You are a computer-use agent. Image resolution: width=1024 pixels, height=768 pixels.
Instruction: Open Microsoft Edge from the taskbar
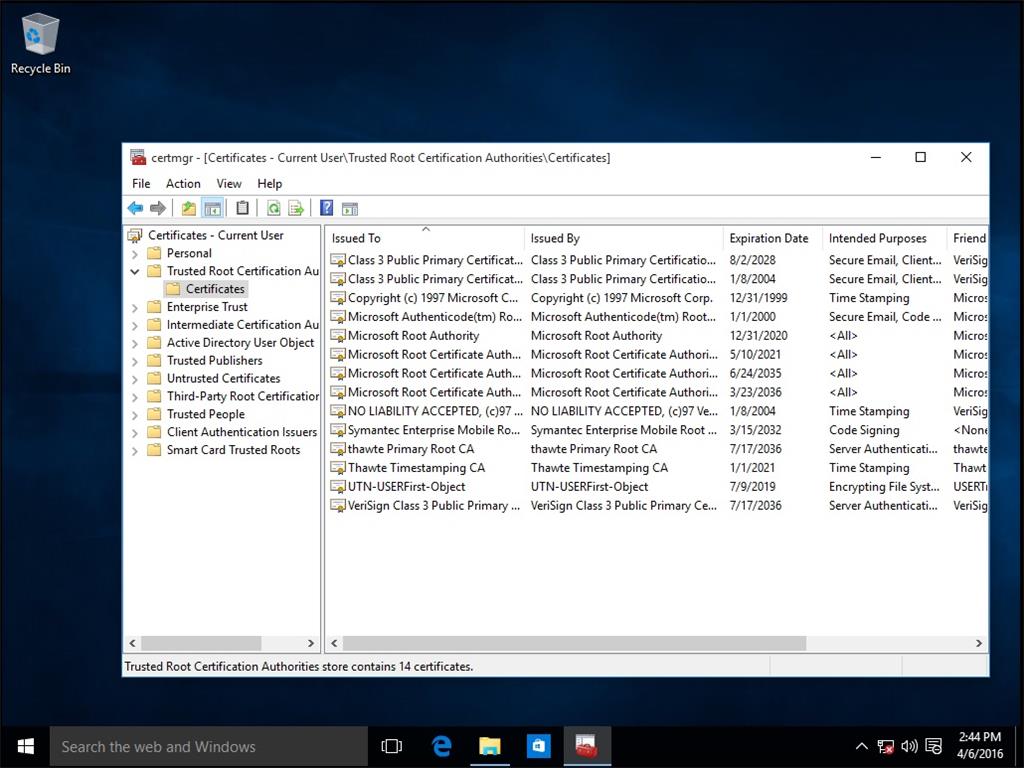[x=441, y=746]
